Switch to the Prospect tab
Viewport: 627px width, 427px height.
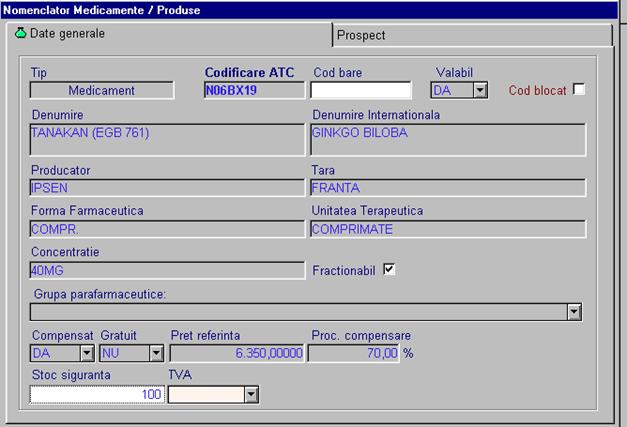(x=472, y=35)
